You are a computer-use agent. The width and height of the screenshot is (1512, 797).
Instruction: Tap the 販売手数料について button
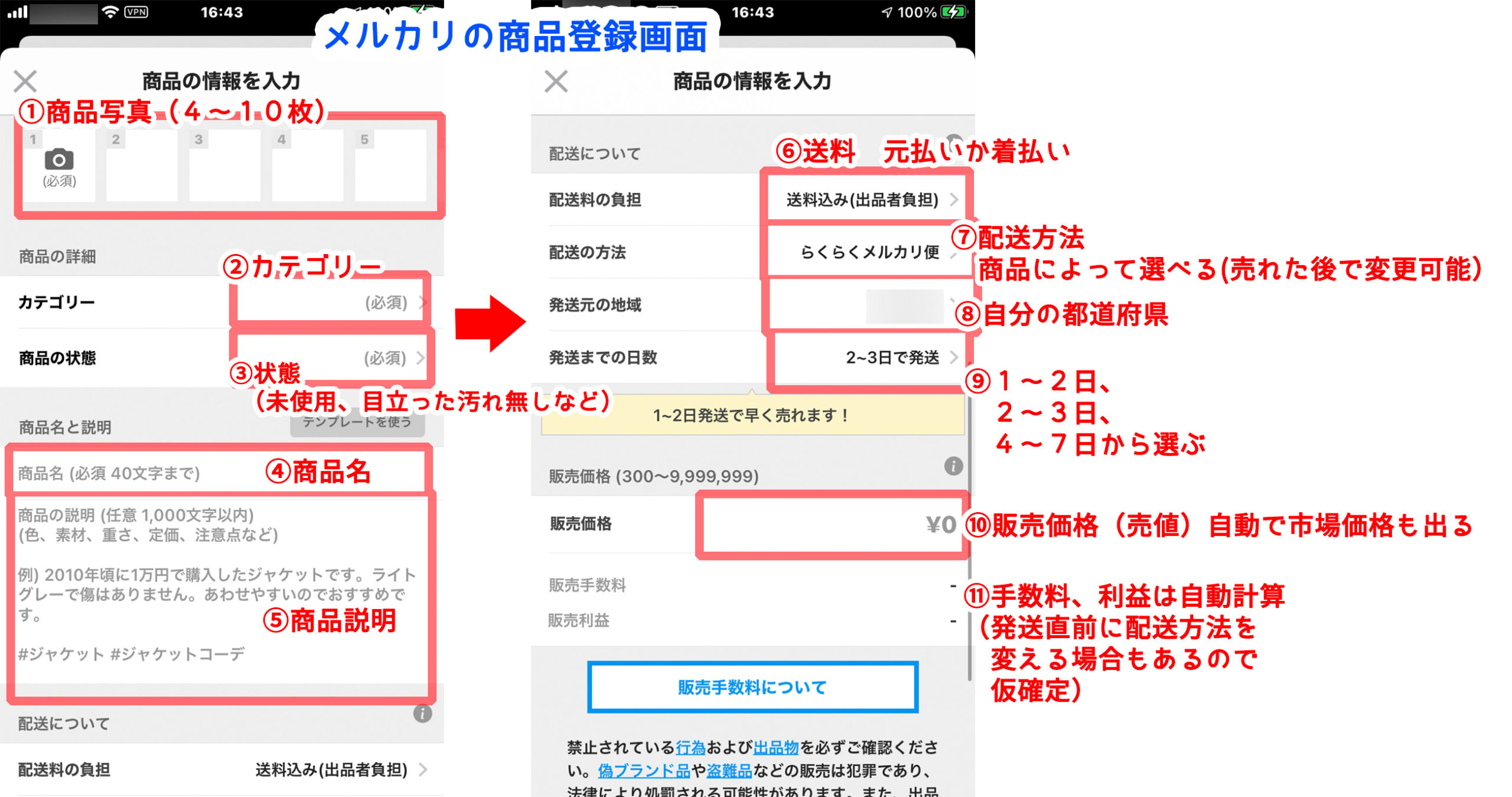[x=752, y=687]
